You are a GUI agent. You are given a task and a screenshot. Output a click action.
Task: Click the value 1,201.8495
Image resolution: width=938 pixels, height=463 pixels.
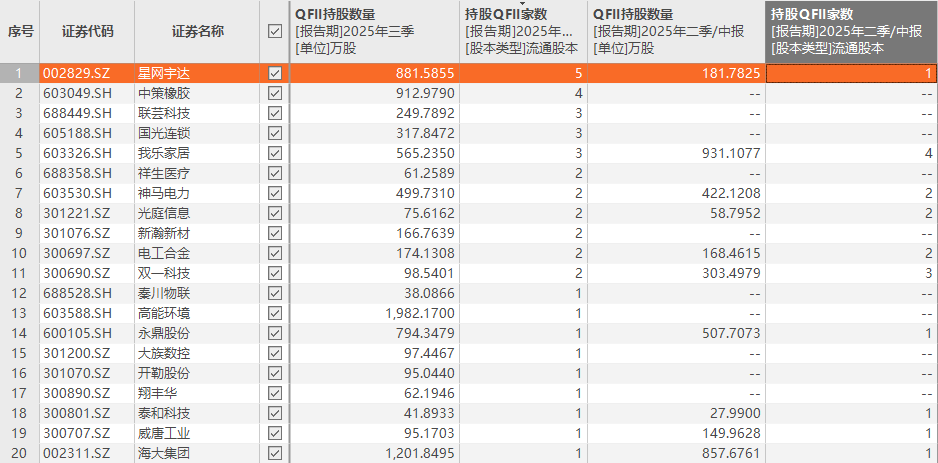point(420,453)
